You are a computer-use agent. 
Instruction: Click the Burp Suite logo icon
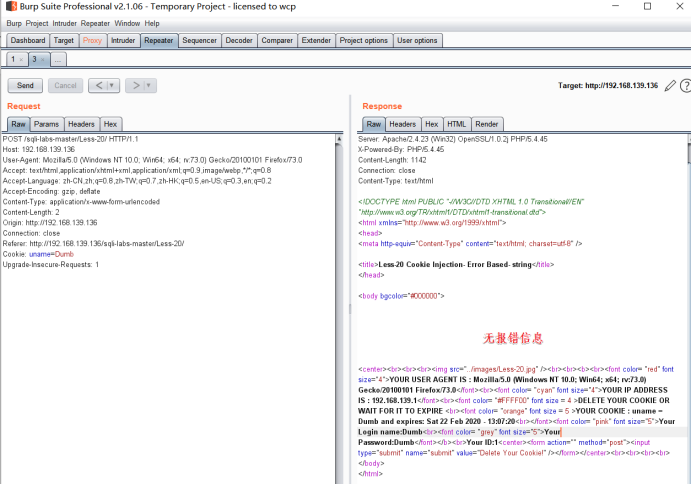(x=11, y=6)
